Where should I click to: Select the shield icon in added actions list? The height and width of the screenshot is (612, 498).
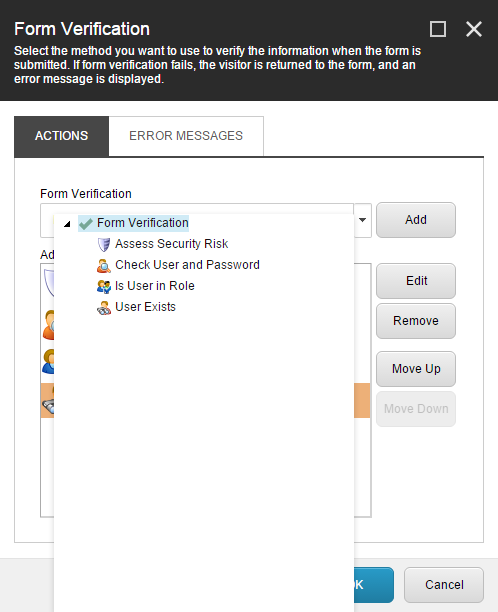point(49,283)
